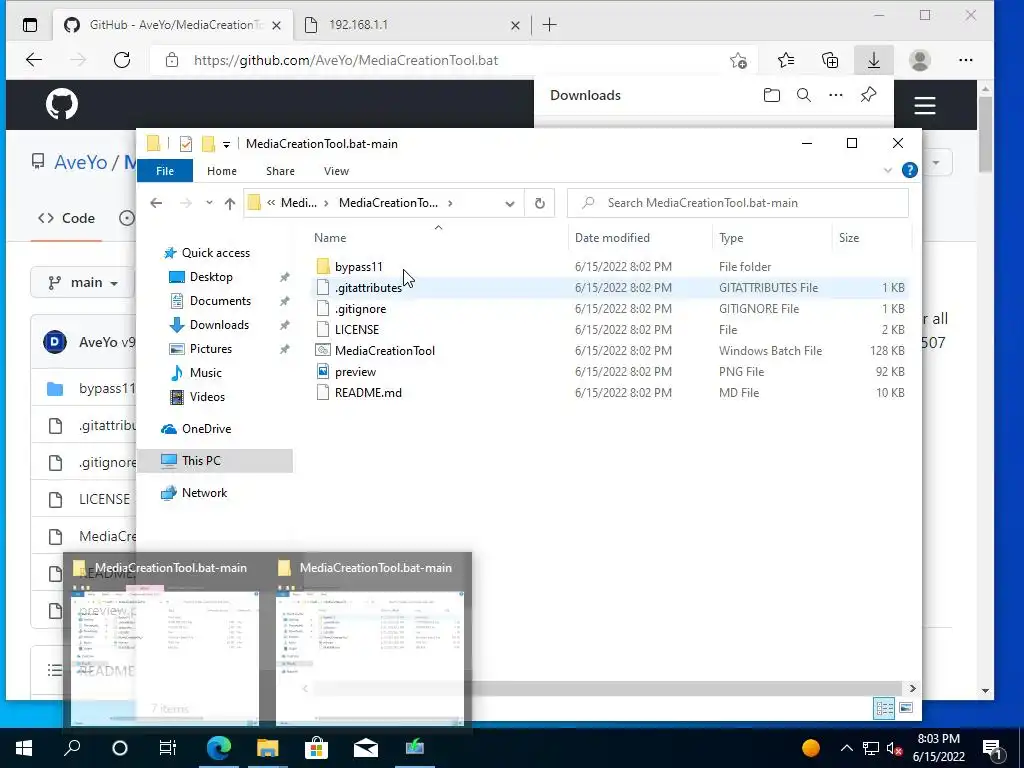1024x768 pixels.
Task: Open GitHub main branch dropdown
Action: [x=82, y=283]
